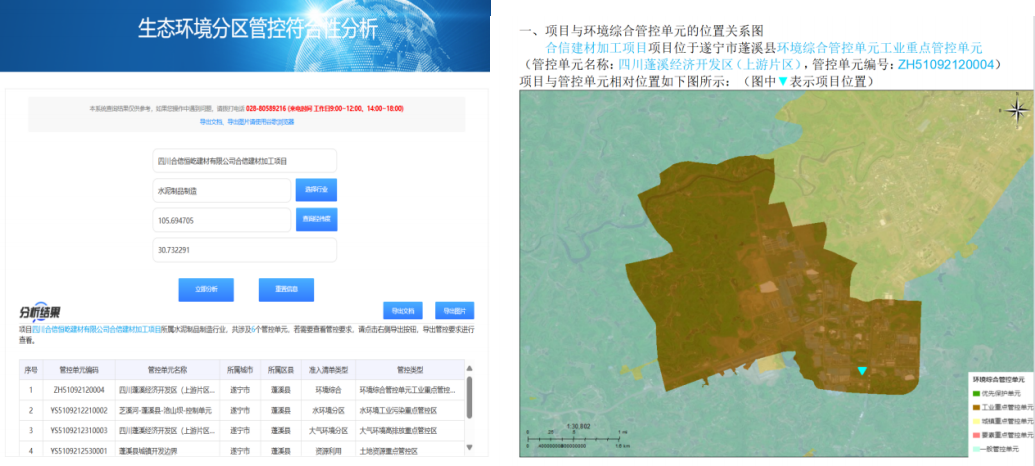
Task: Click the north arrow compass on the map
Action: coord(1017,108)
